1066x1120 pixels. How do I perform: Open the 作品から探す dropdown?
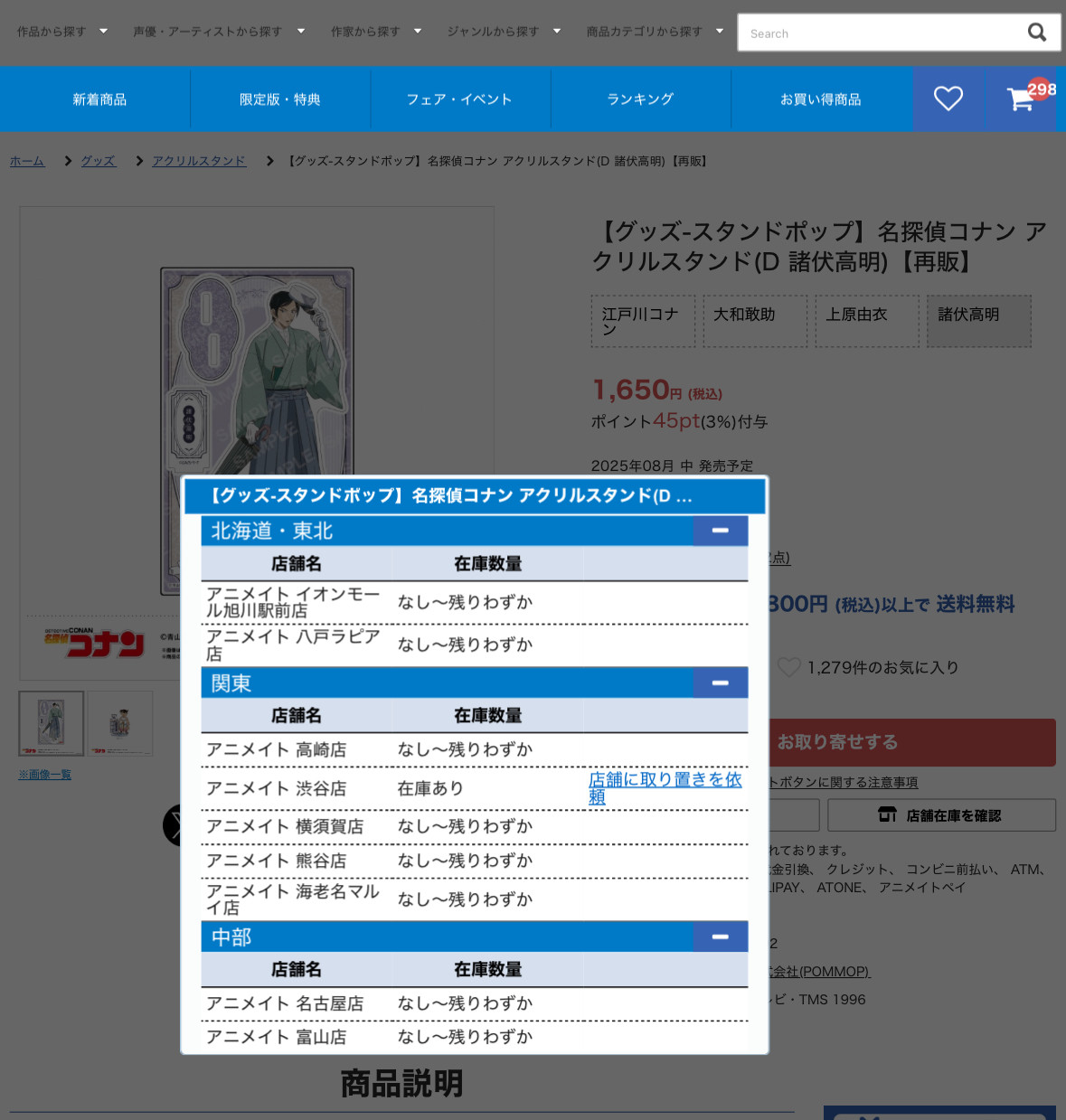coord(62,32)
